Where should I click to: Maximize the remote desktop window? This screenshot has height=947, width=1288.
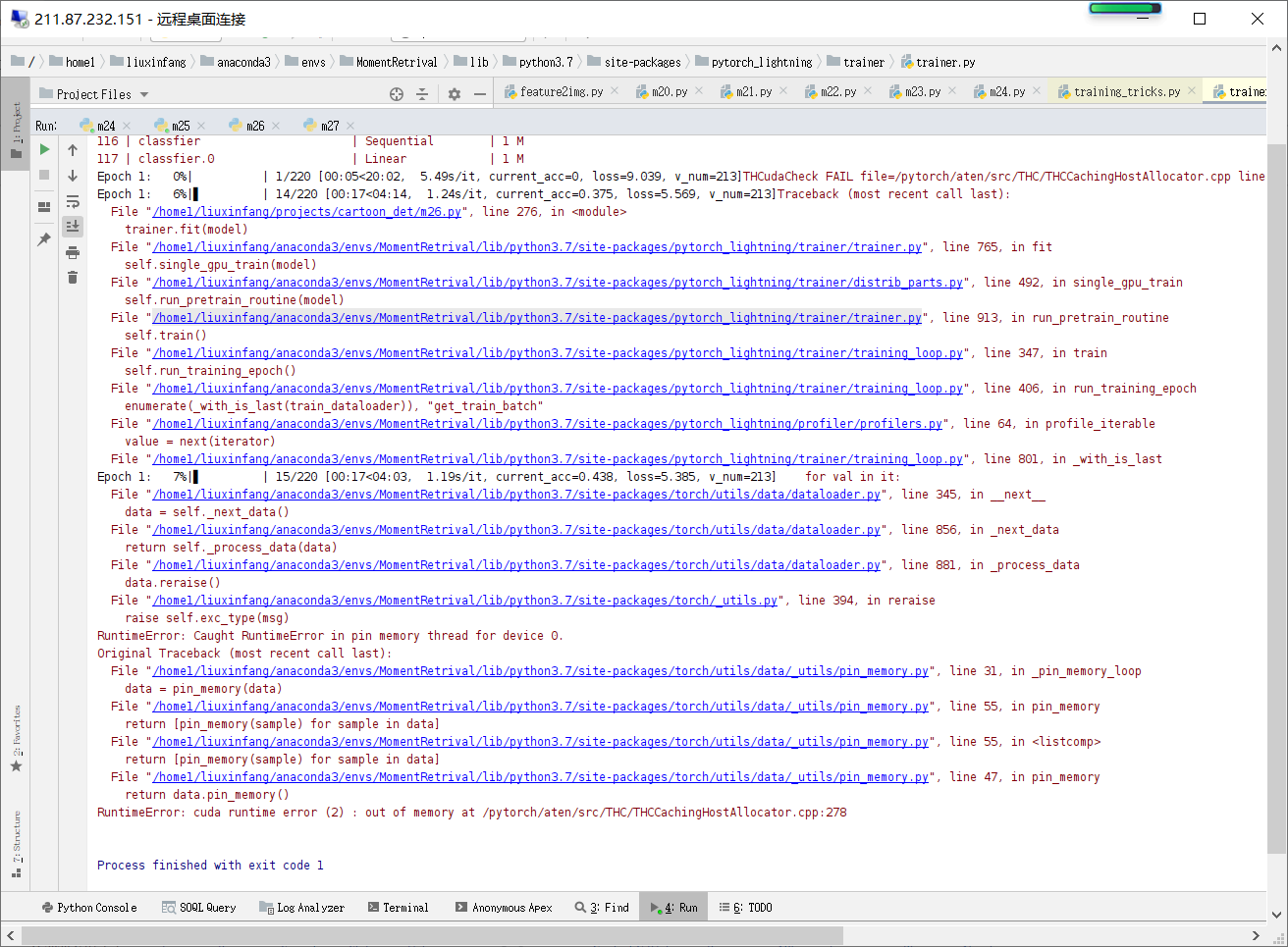point(1200,19)
